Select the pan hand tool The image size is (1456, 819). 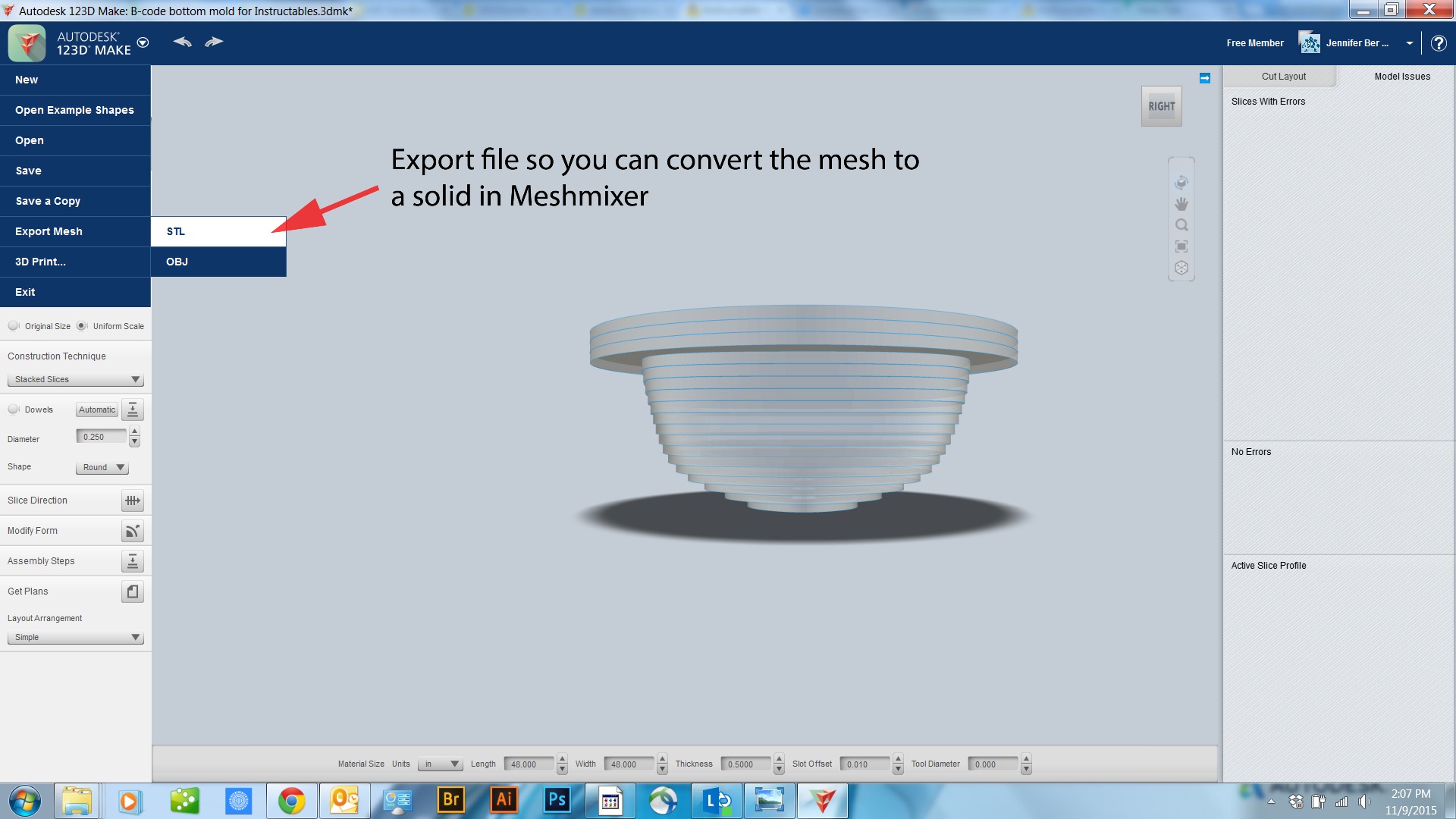point(1181,203)
